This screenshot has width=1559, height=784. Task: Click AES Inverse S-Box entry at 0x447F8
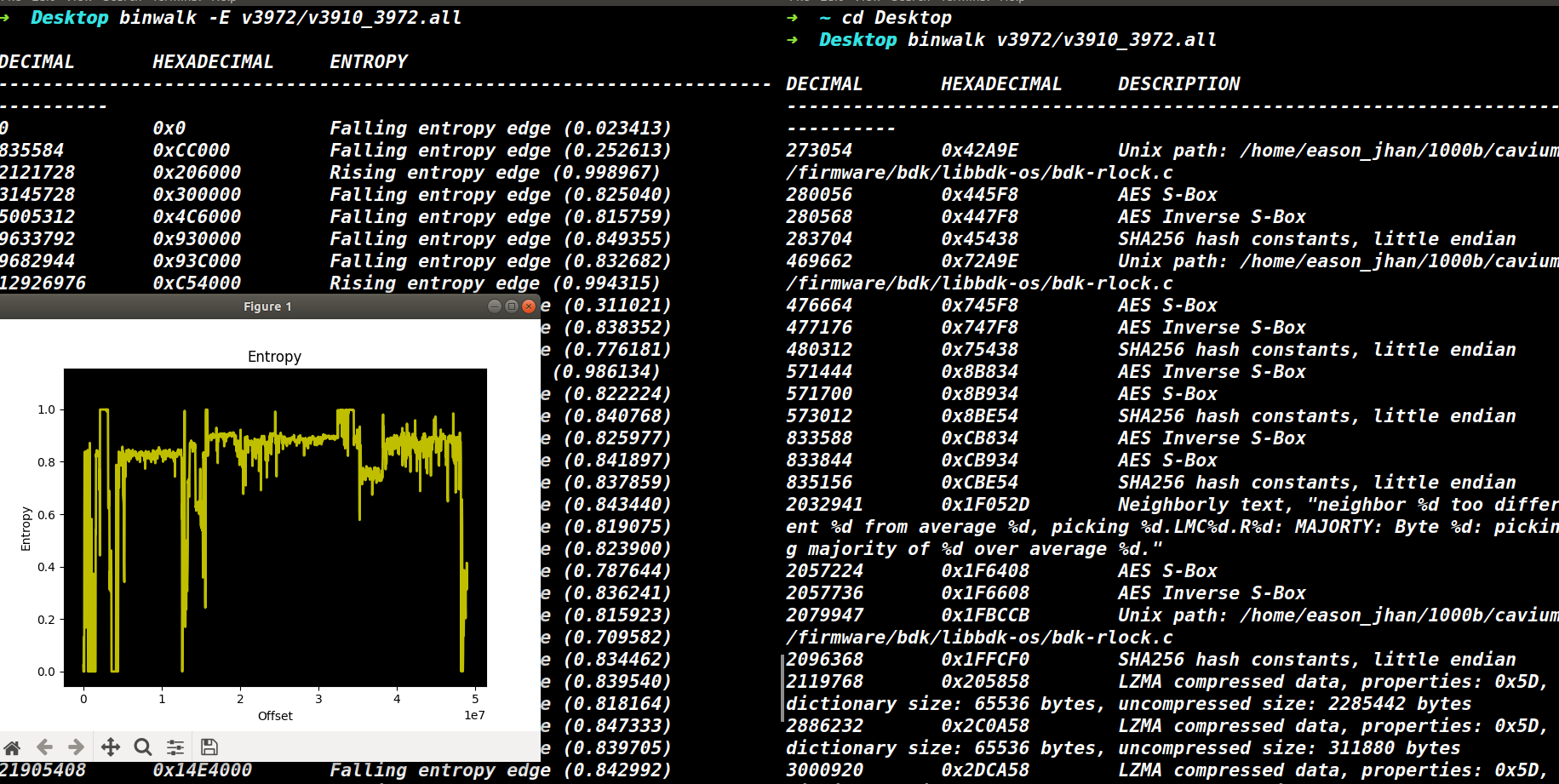pos(1212,217)
